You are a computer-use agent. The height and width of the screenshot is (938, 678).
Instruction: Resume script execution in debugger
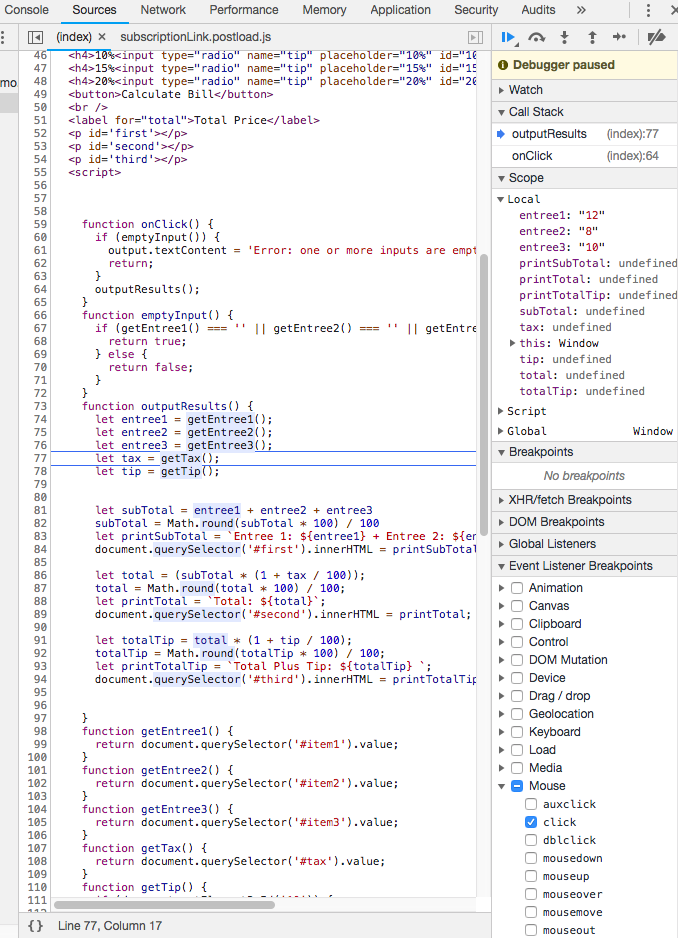(x=508, y=37)
